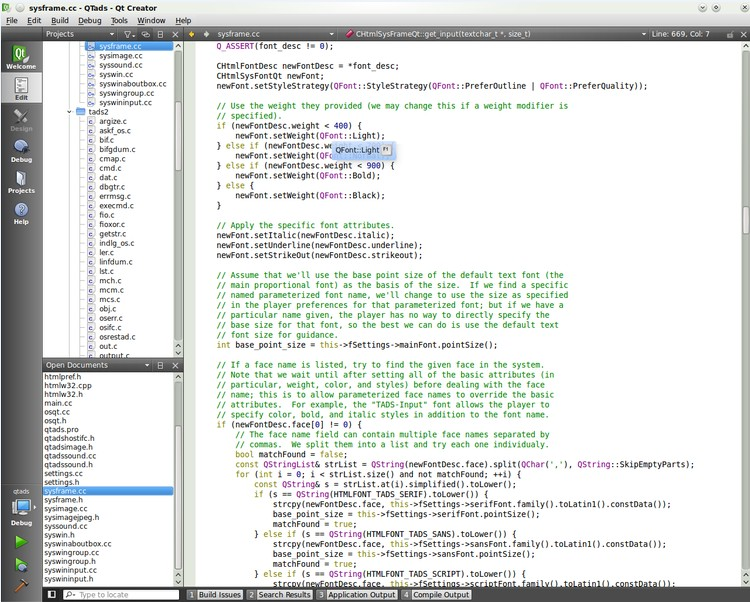This screenshot has height=602, width=750.
Task: Split the Open Documents pane
Action: 161,365
